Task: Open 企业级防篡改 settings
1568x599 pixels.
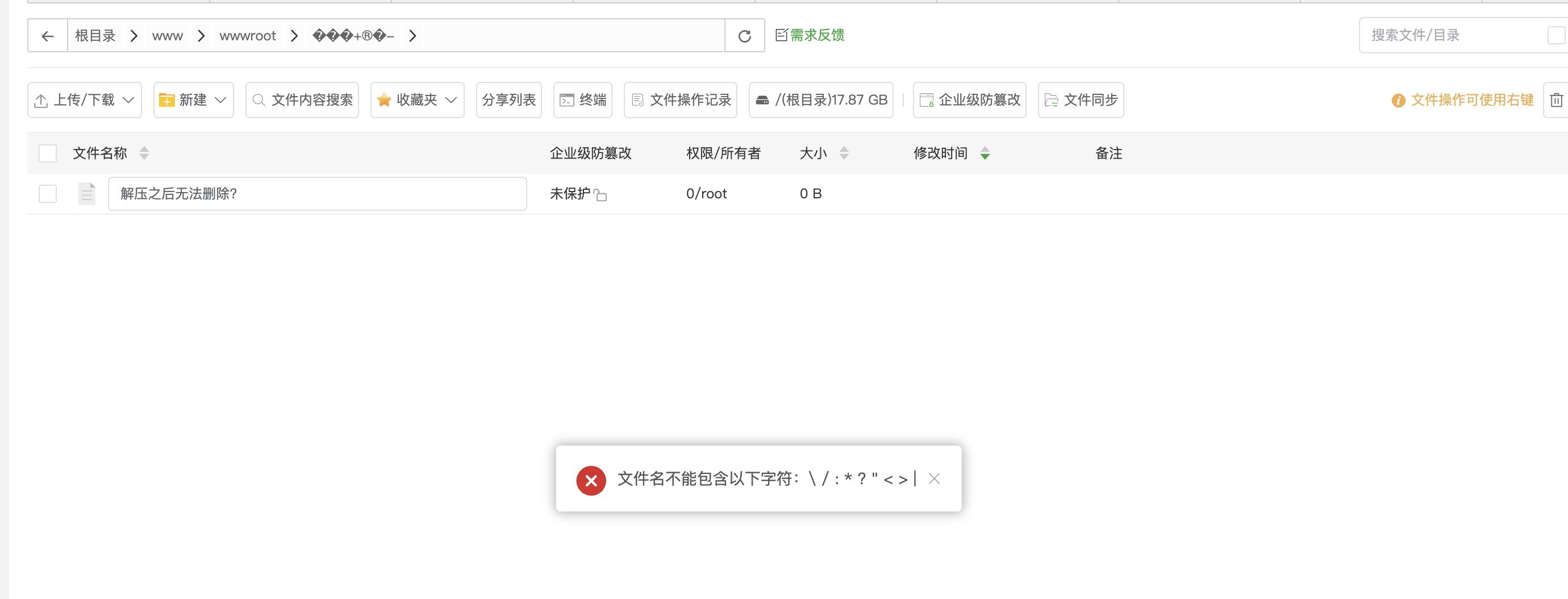Action: click(970, 100)
